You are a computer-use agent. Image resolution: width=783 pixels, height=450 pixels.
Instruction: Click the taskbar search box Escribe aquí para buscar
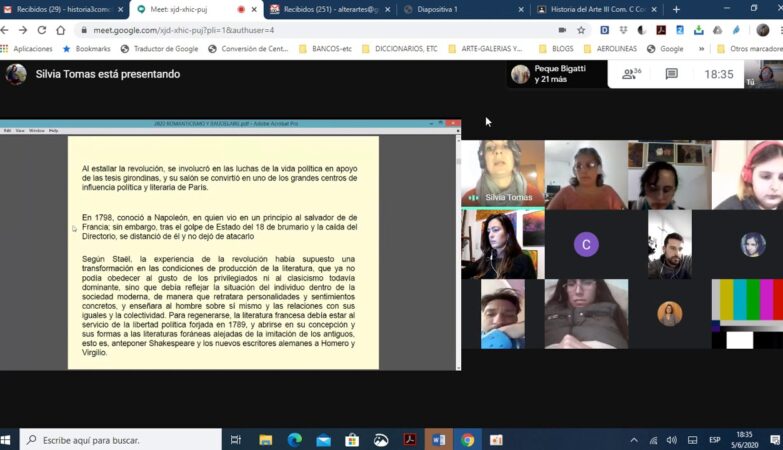tap(120, 440)
